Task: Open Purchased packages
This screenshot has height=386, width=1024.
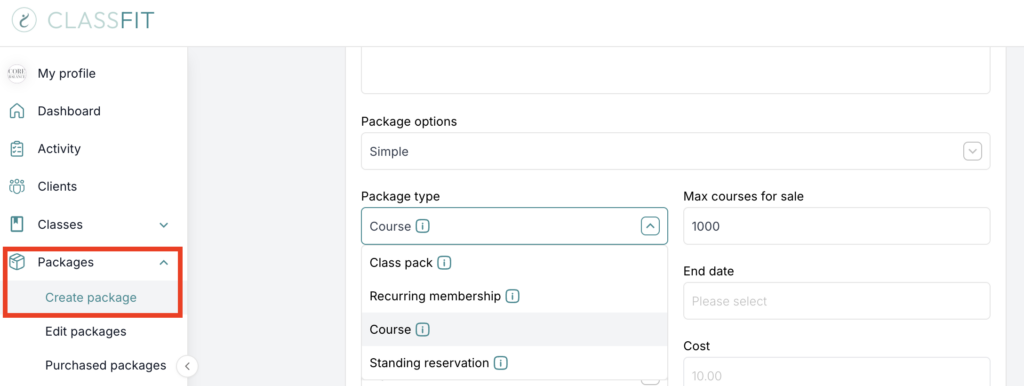Action: point(106,366)
